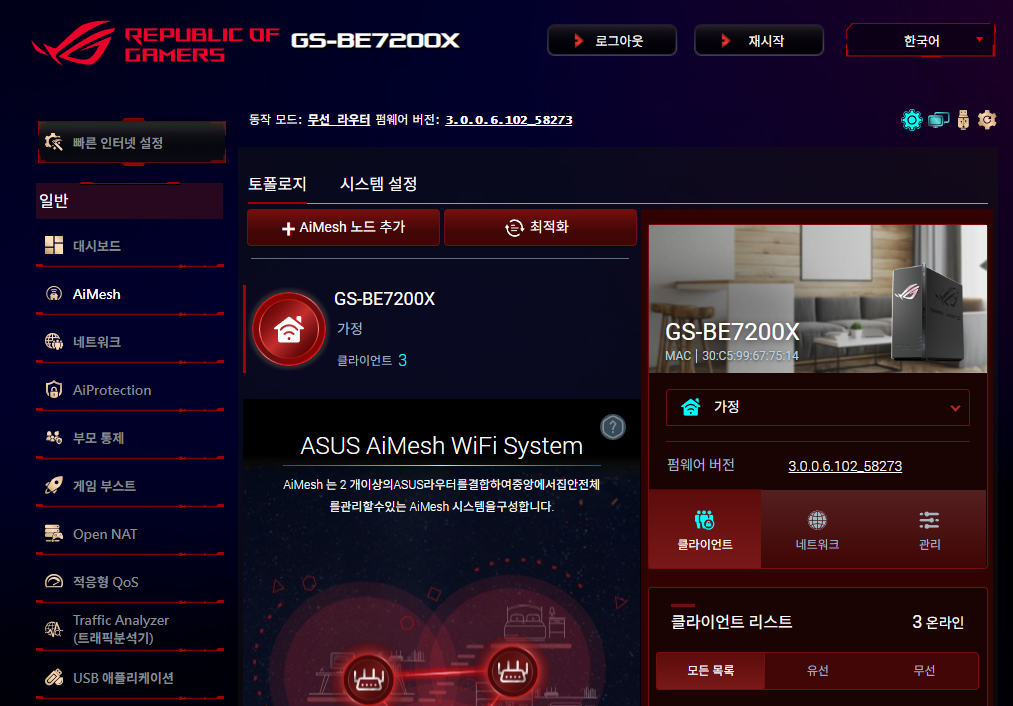Open the 대시보드 menu item

(x=130, y=245)
